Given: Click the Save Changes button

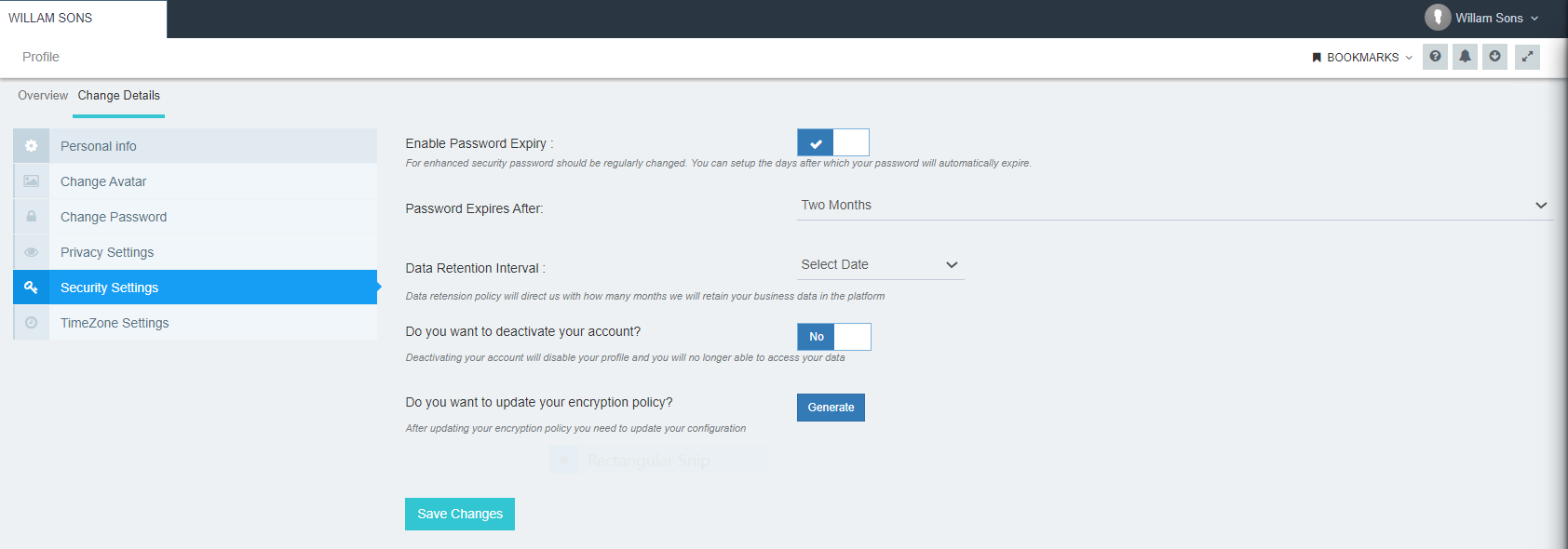Looking at the screenshot, I should (460, 514).
